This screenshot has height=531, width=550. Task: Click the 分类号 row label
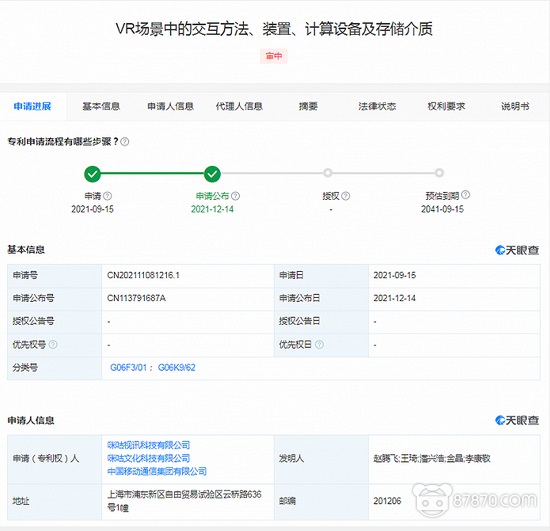[25, 368]
